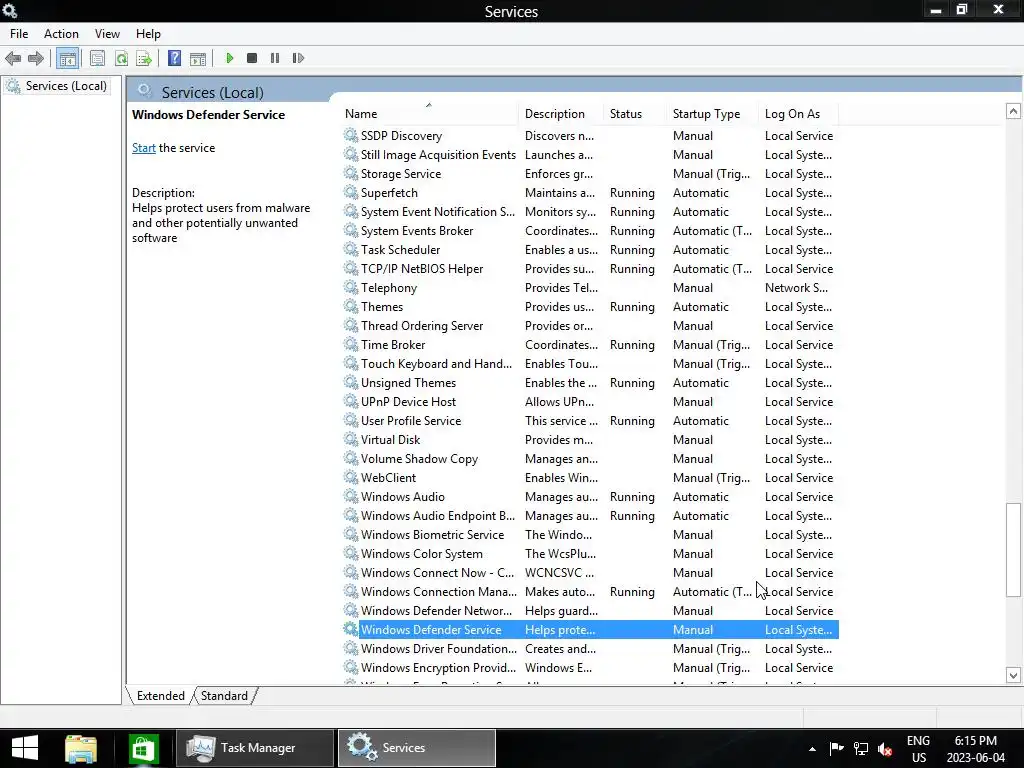Select the Volume Shadow Copy service
The image size is (1024, 768).
[419, 458]
